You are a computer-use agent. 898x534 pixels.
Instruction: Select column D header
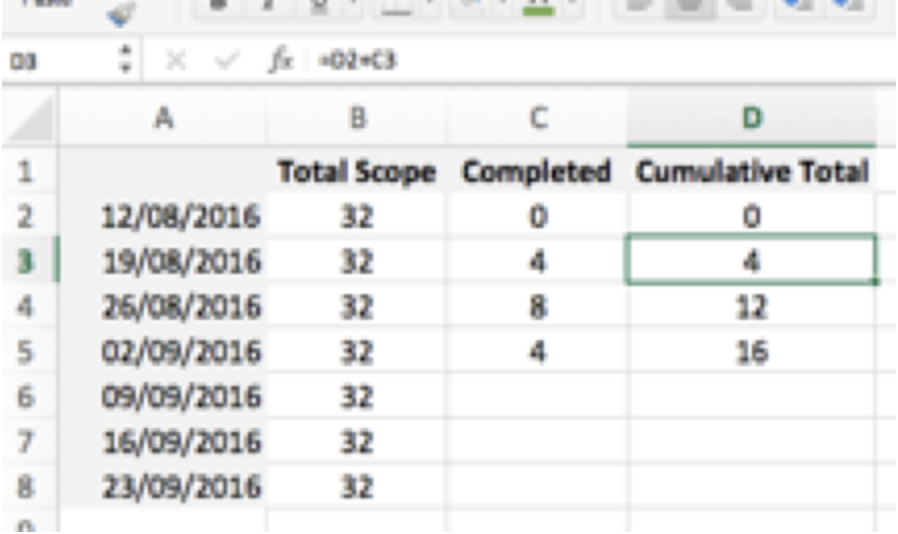[x=751, y=119]
